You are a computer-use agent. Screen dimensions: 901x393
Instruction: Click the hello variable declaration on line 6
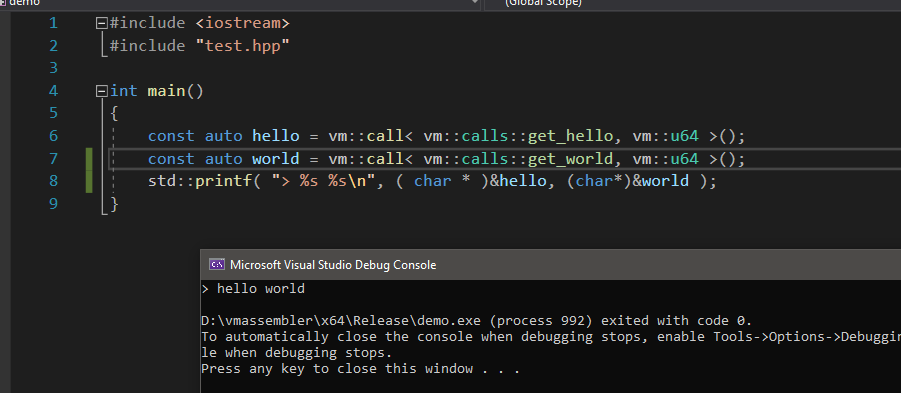coord(276,136)
